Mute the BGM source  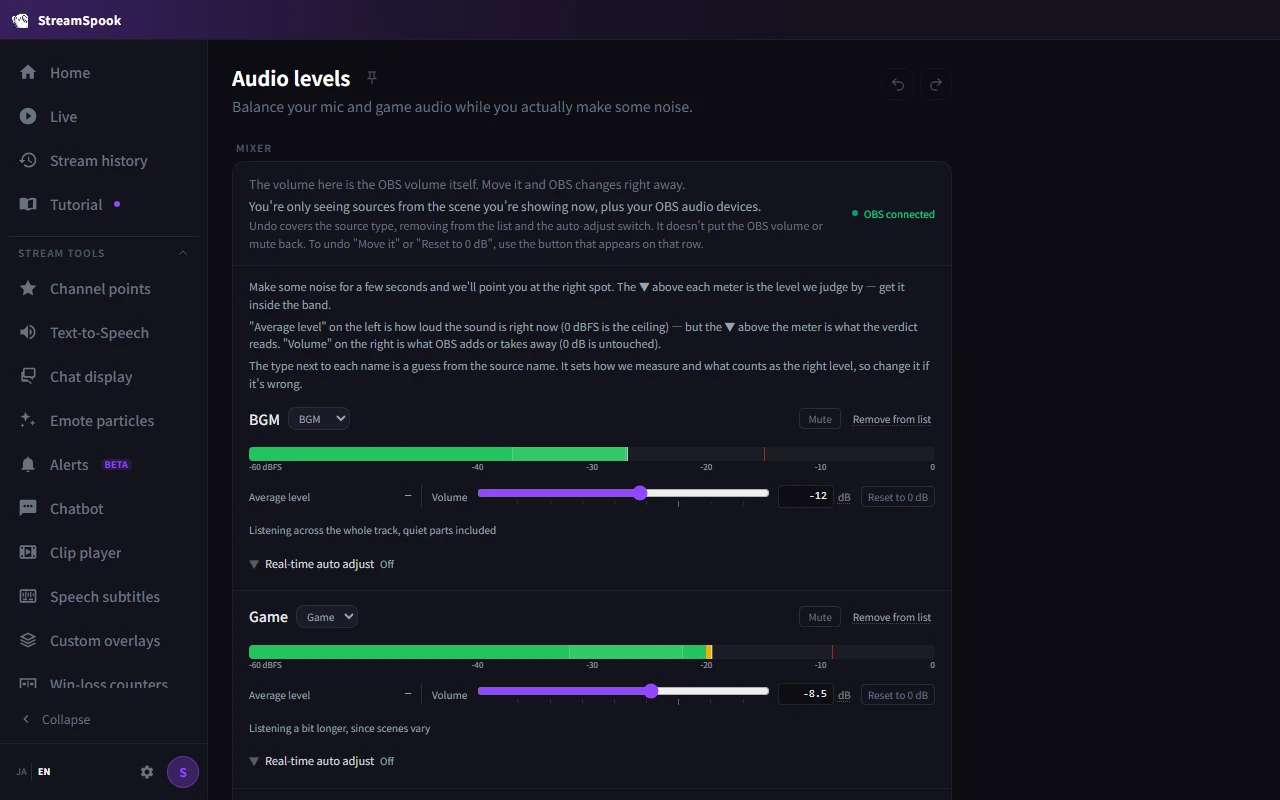coord(820,419)
